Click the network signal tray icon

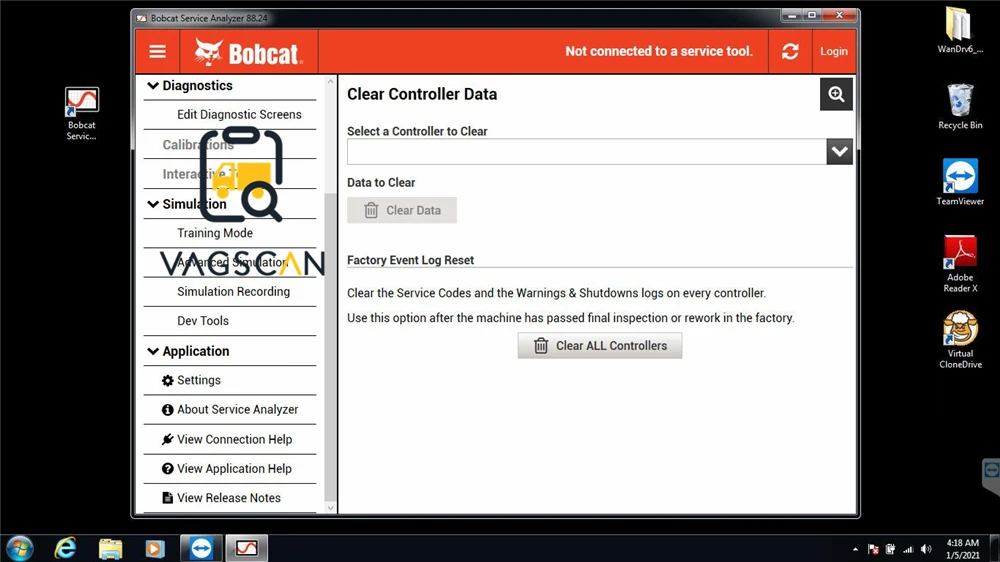pyautogui.click(x=908, y=549)
